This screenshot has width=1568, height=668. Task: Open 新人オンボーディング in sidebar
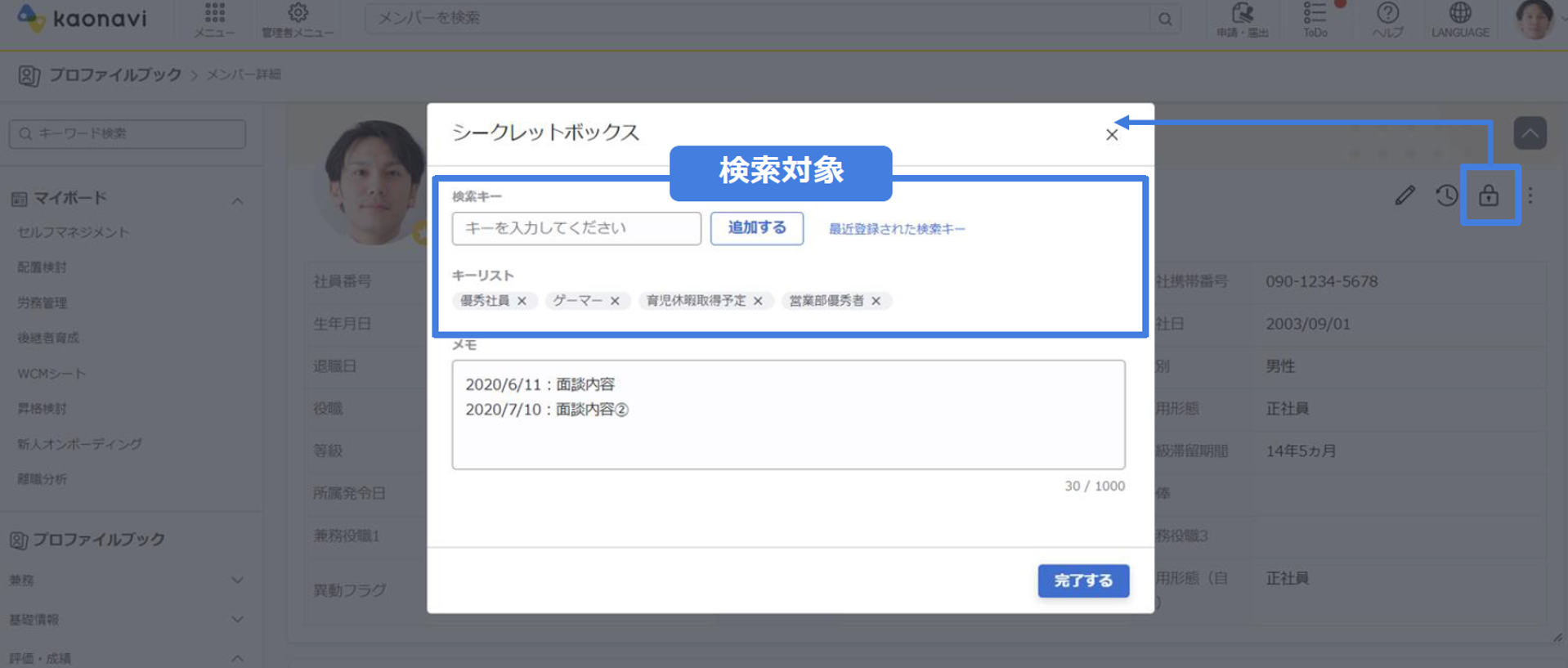(79, 444)
